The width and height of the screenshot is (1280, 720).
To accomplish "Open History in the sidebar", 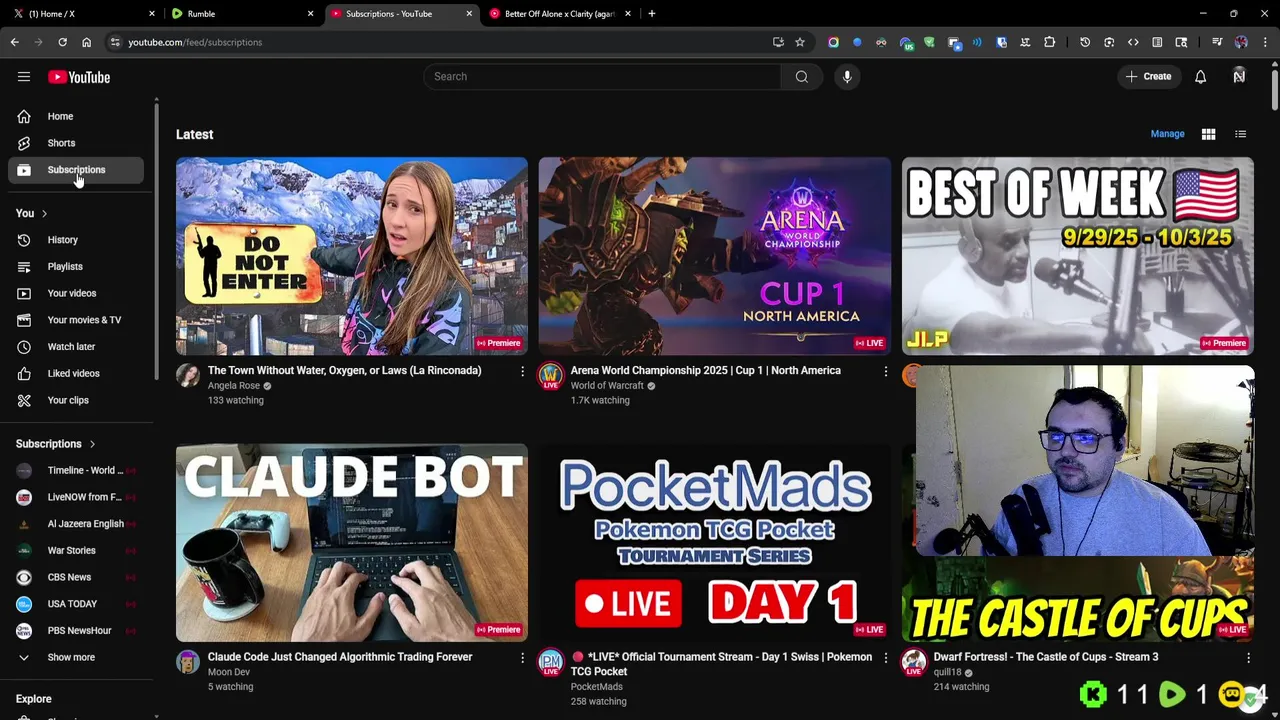I will click(76, 240).
